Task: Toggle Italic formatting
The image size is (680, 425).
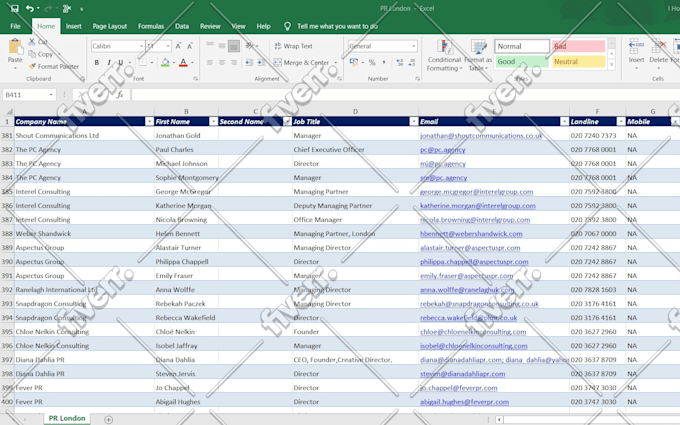Action: coord(109,62)
